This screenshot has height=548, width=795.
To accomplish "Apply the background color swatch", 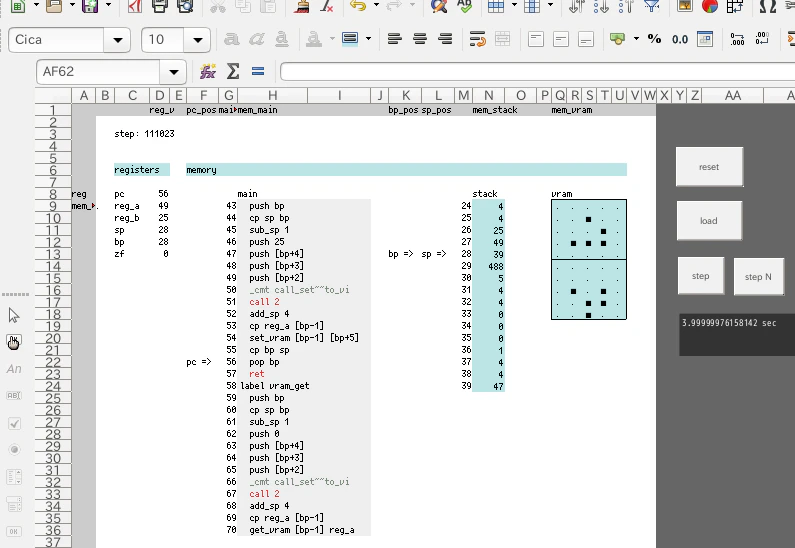I will (x=350, y=39).
